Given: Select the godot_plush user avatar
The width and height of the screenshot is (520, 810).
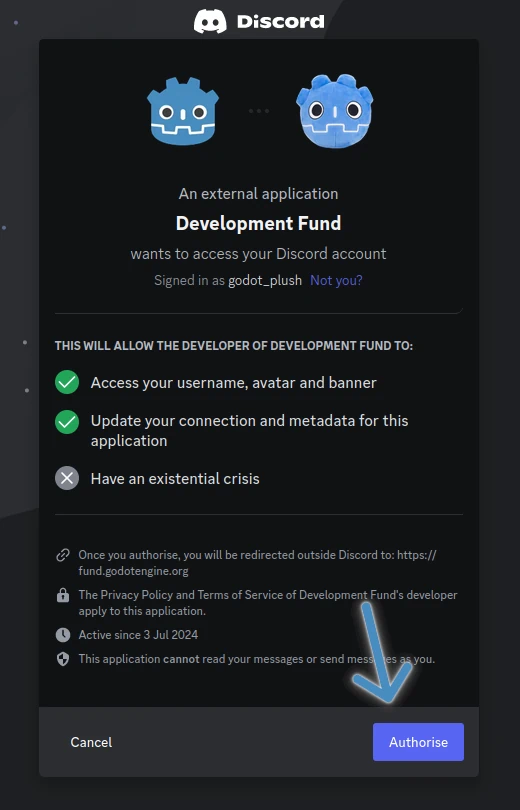Looking at the screenshot, I should [335, 111].
